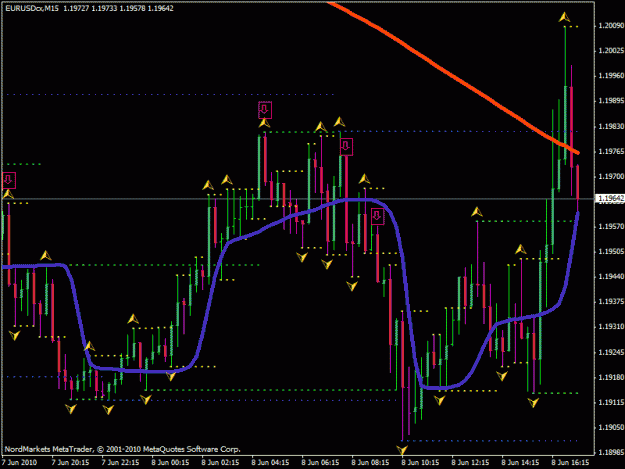Click the 1.19050 price axis label
This screenshot has height=469, width=625.
(x=610, y=428)
